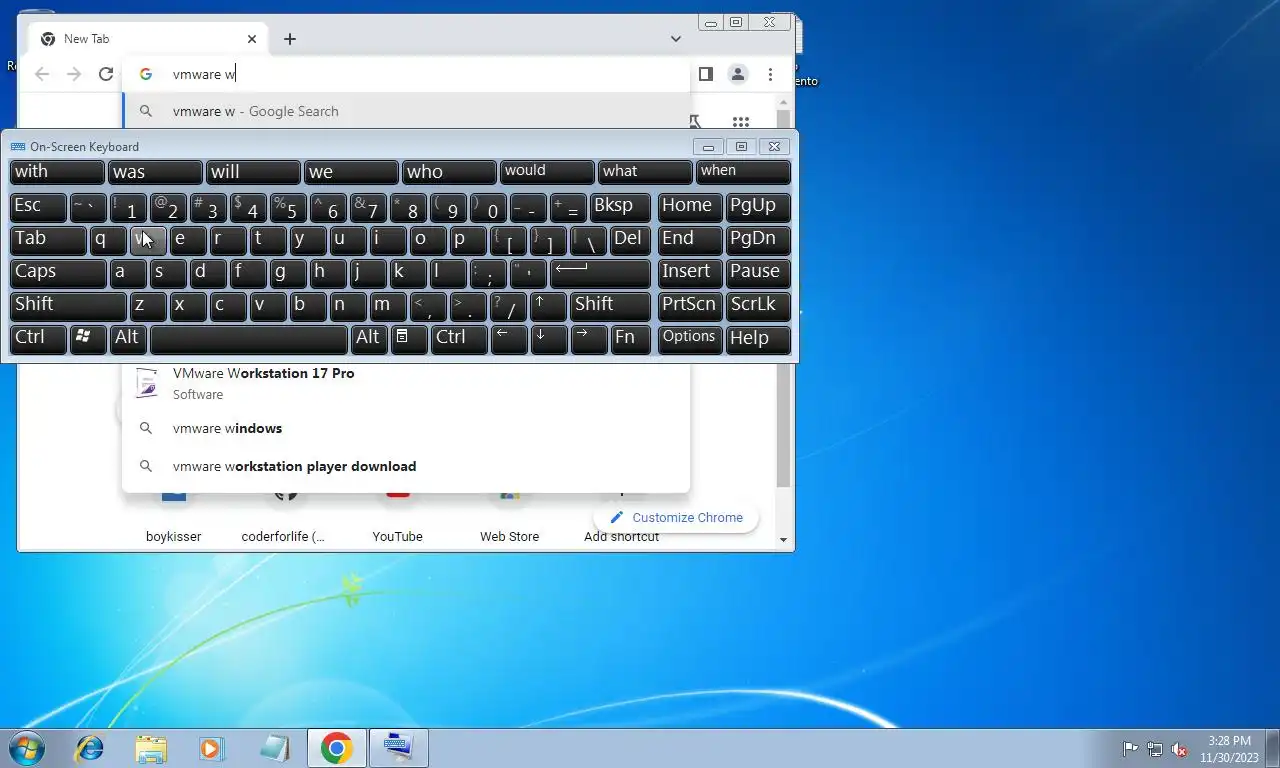Click the Tab key on keyboard
This screenshot has height=768, width=1280.
tap(48, 240)
